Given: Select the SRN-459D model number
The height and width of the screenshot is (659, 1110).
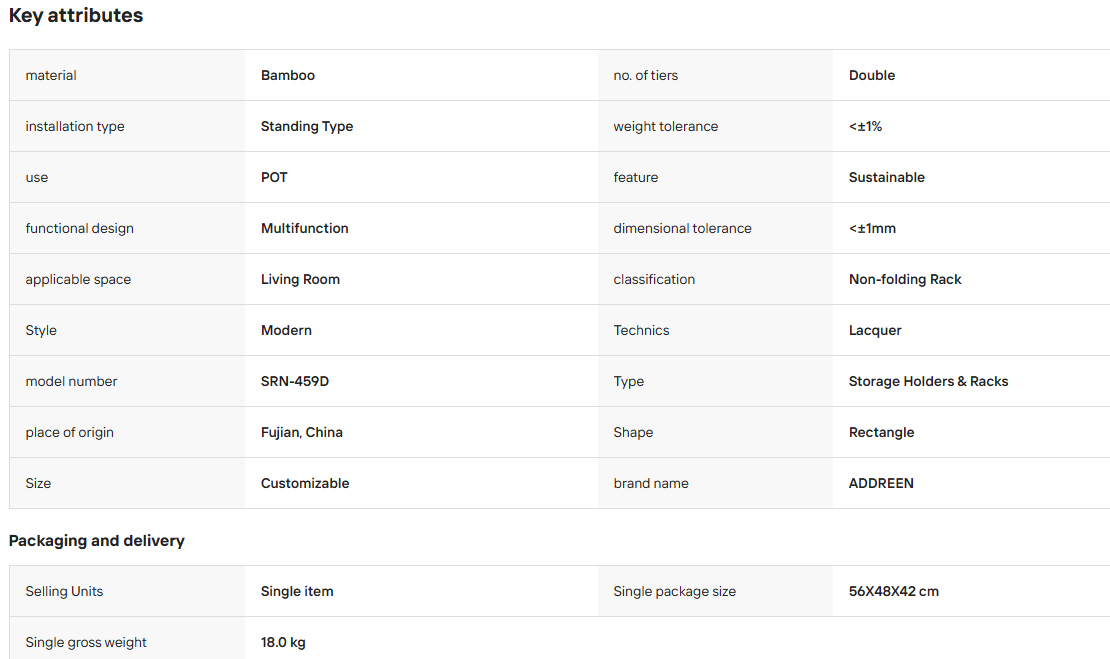Looking at the screenshot, I should [294, 381].
